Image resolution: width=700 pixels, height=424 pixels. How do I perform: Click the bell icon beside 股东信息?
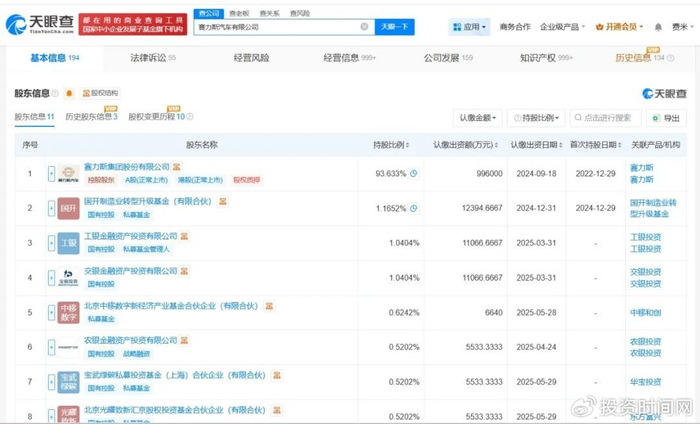pyautogui.click(x=70, y=93)
